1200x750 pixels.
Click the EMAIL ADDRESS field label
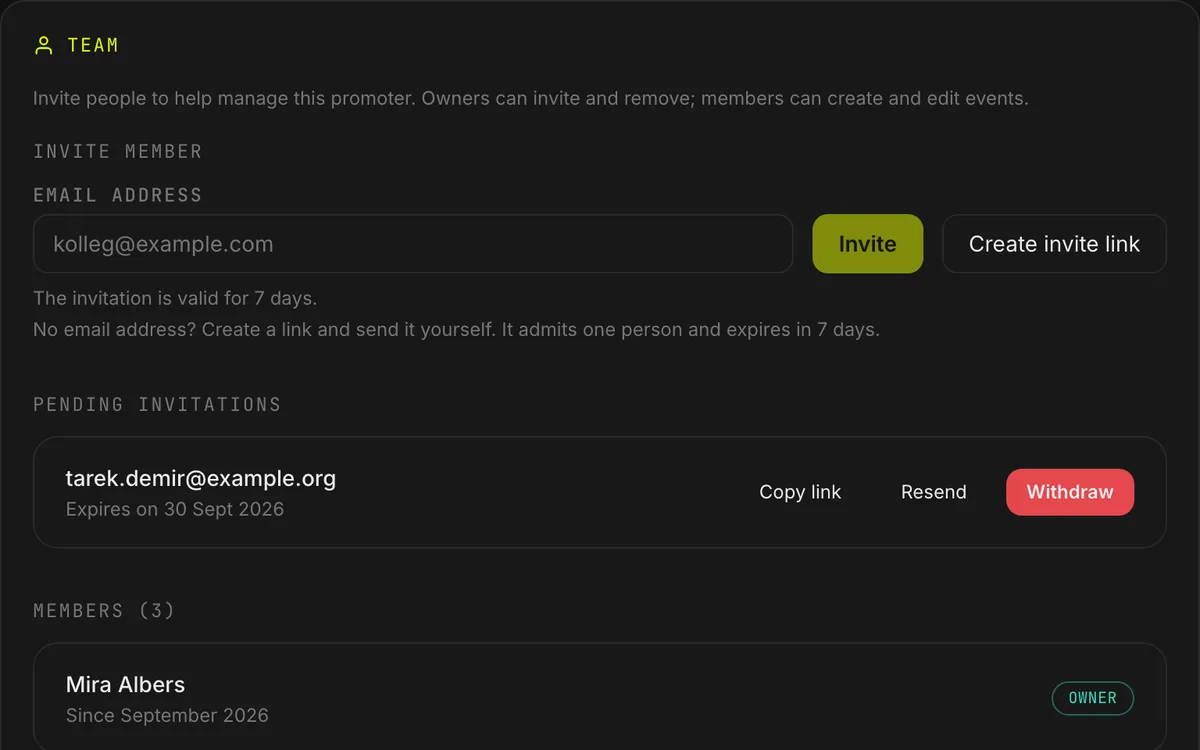117,195
